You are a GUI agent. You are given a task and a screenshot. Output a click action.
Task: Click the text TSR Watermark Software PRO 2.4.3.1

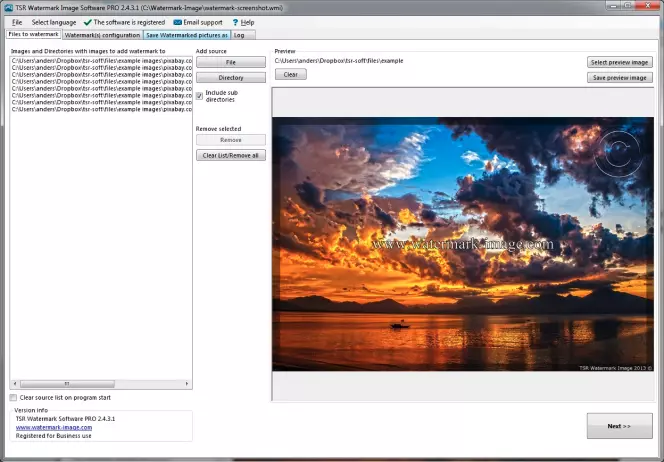tap(65, 419)
